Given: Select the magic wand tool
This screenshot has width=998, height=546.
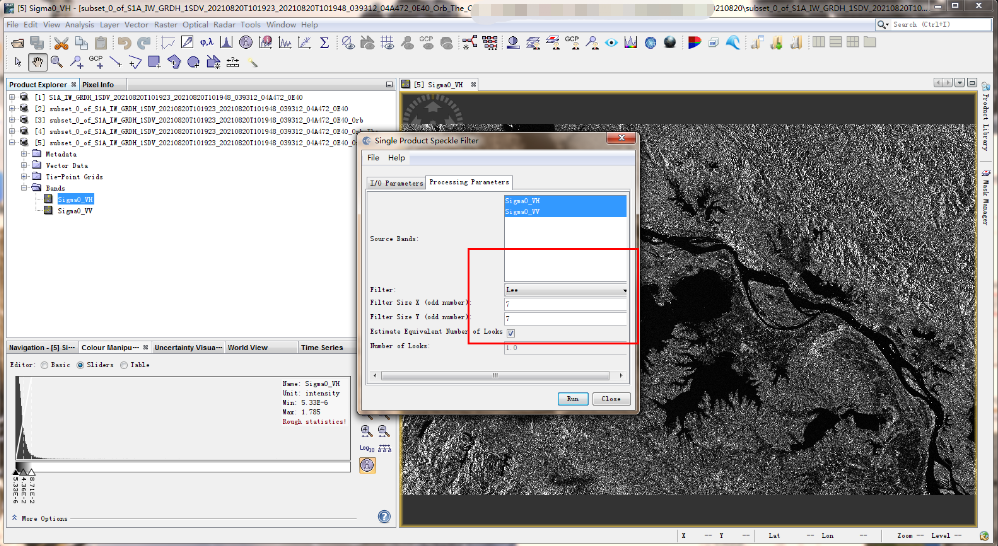Looking at the screenshot, I should click(253, 62).
